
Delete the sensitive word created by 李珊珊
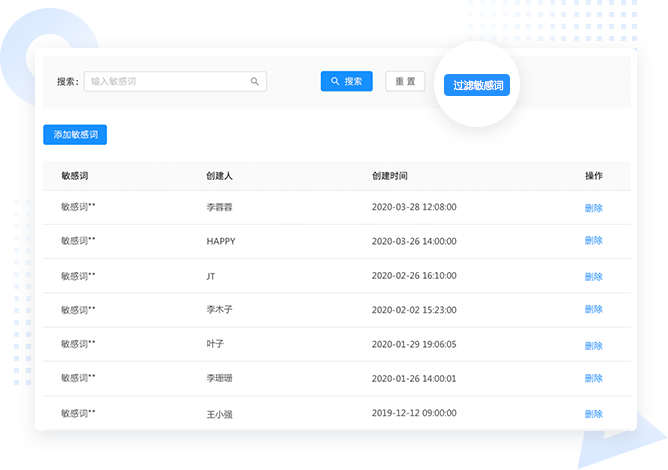tap(593, 379)
